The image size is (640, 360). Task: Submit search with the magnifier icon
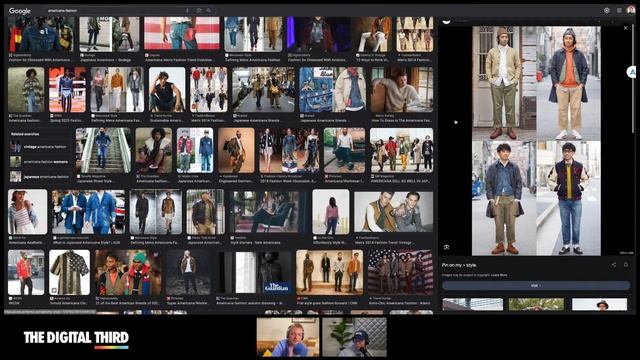(209, 11)
